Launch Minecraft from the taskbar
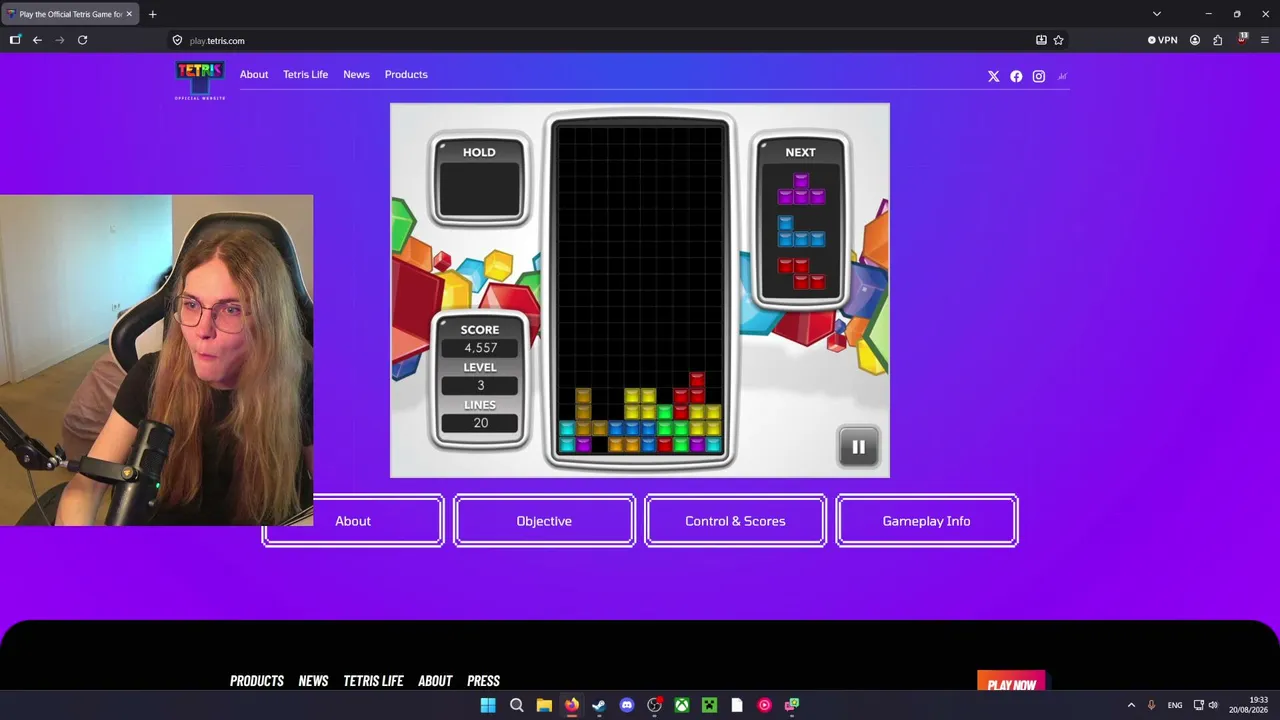This screenshot has height=720, width=1280. tap(709, 705)
